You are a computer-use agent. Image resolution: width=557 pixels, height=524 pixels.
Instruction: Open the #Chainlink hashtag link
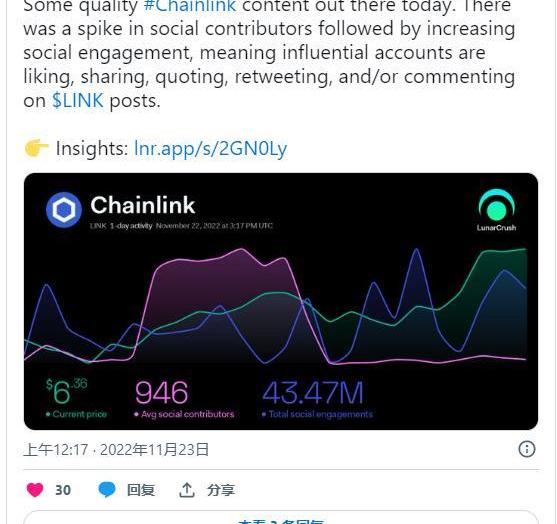coord(190,6)
